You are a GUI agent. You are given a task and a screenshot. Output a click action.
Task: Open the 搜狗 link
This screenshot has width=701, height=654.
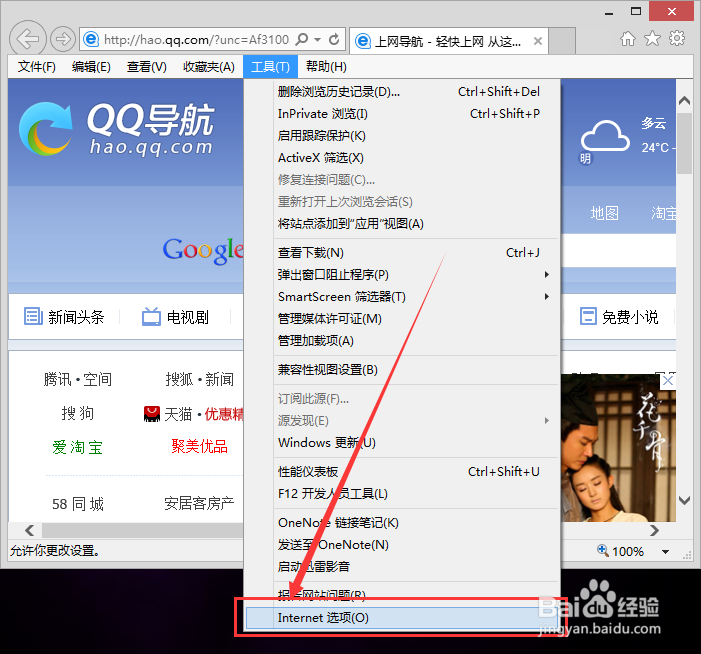78,413
